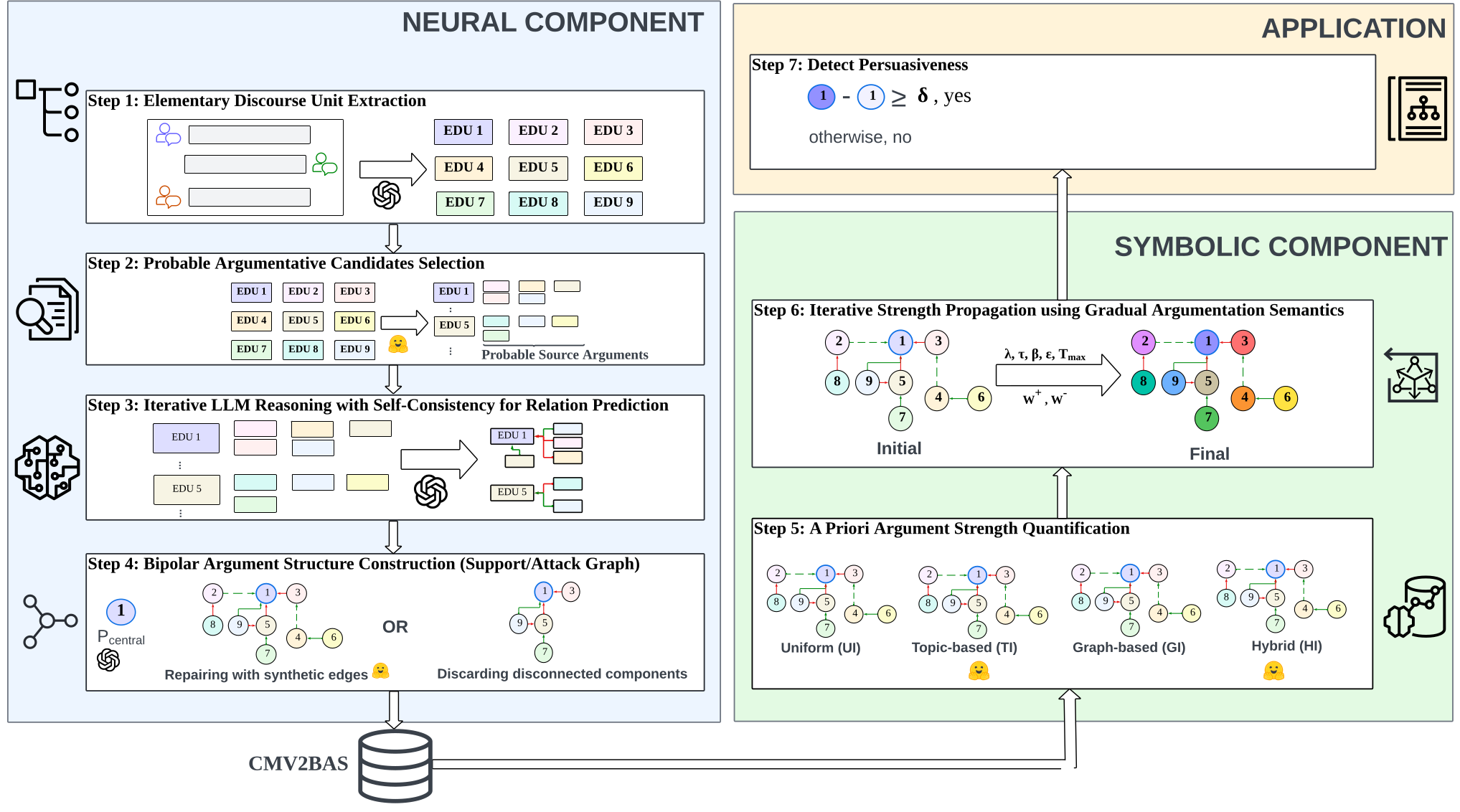Click the Step 7: Detect Persuasiveness heading
The height and width of the screenshot is (812, 1460).
[x=859, y=65]
